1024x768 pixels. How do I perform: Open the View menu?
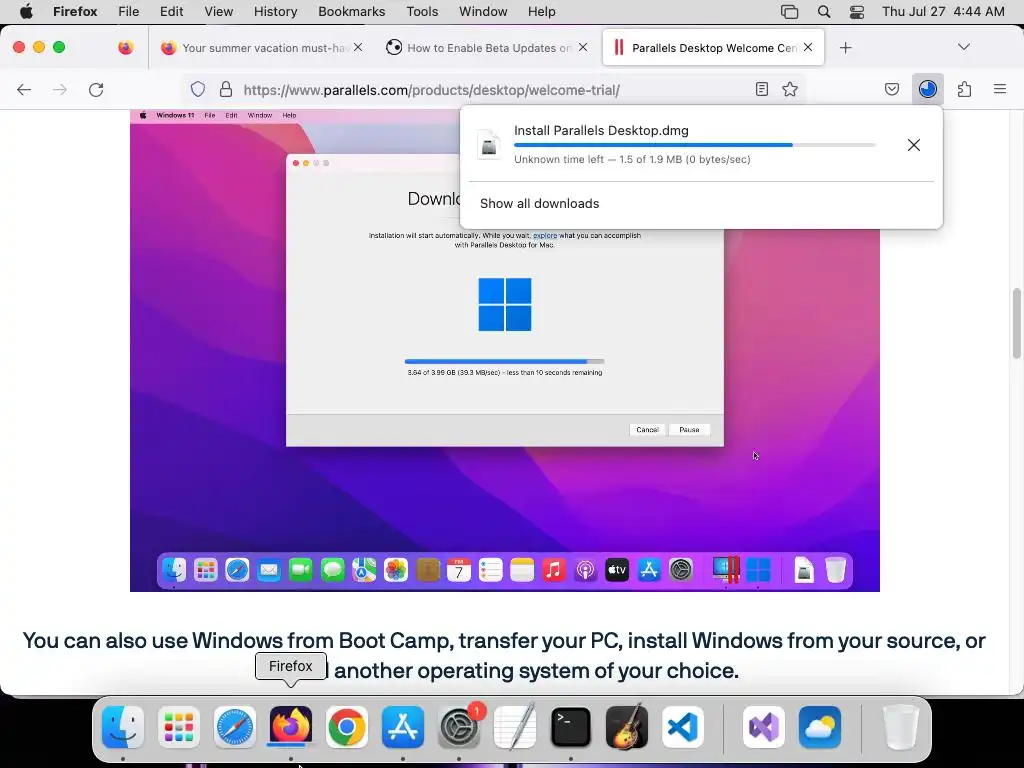[x=218, y=12]
